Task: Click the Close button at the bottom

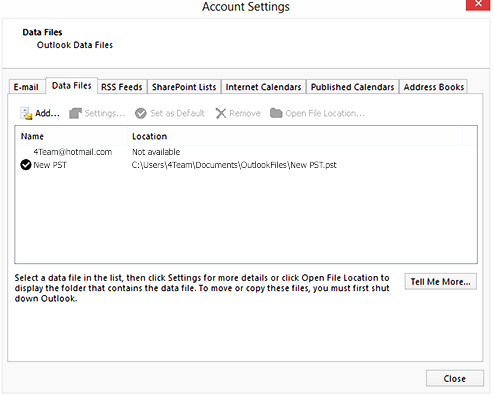Action: [x=455, y=379]
